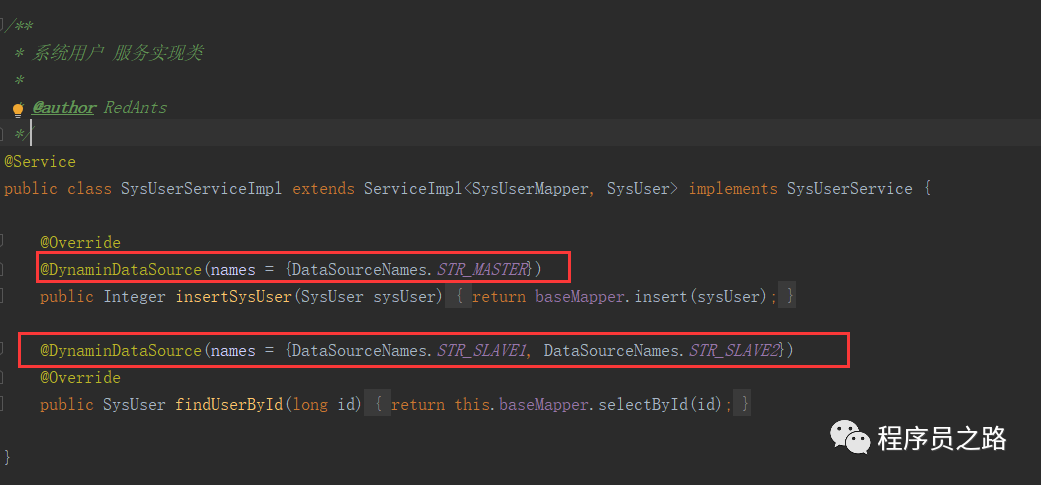This screenshot has height=485, width=1041.
Task: Click the @author Javadoc tag
Action: click(64, 107)
